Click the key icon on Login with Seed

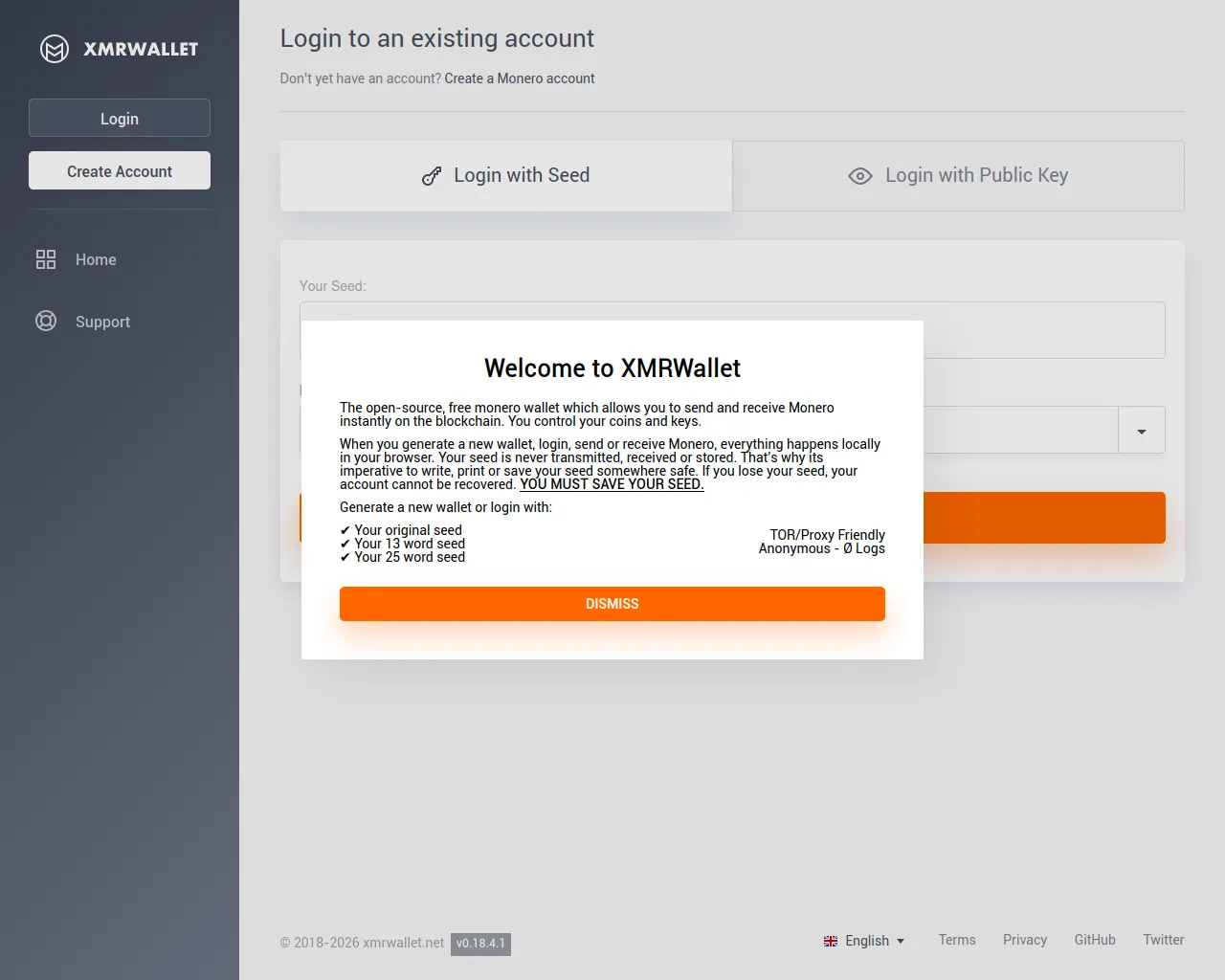tap(432, 176)
